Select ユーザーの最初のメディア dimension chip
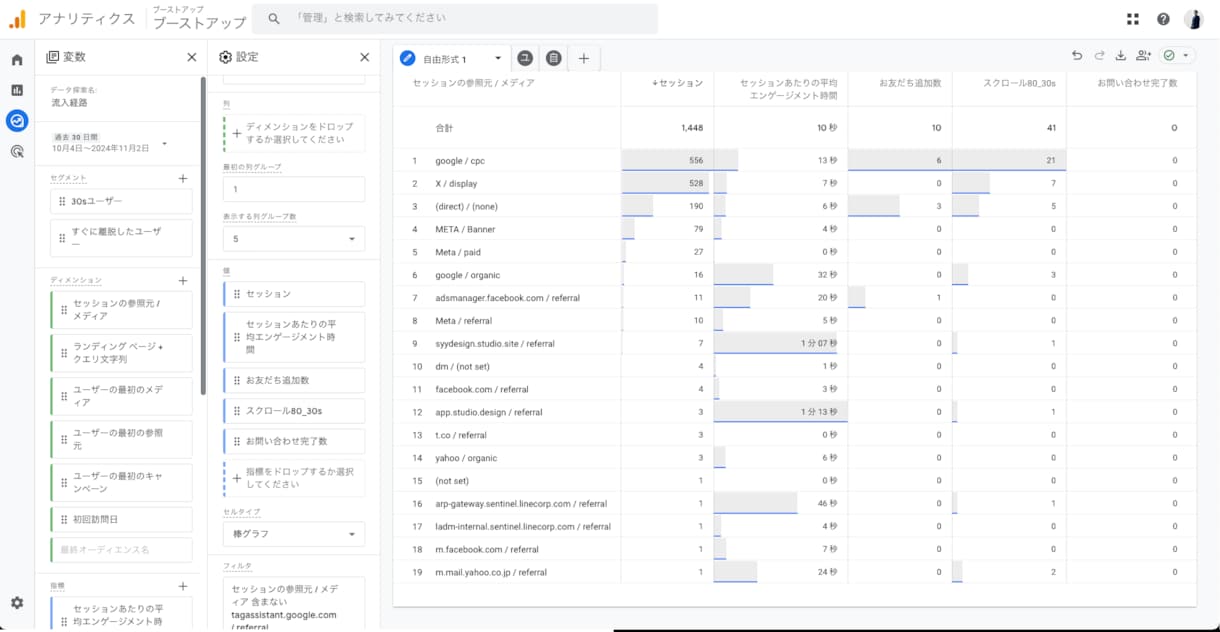This screenshot has height=632, width=1220. point(121,396)
